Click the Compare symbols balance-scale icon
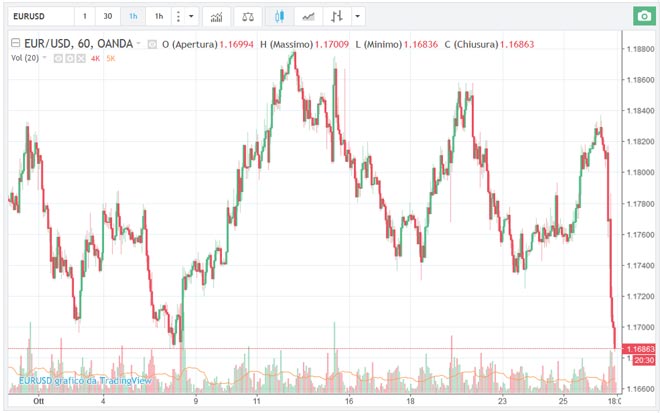Screen dimensions: 660x413 [248, 17]
